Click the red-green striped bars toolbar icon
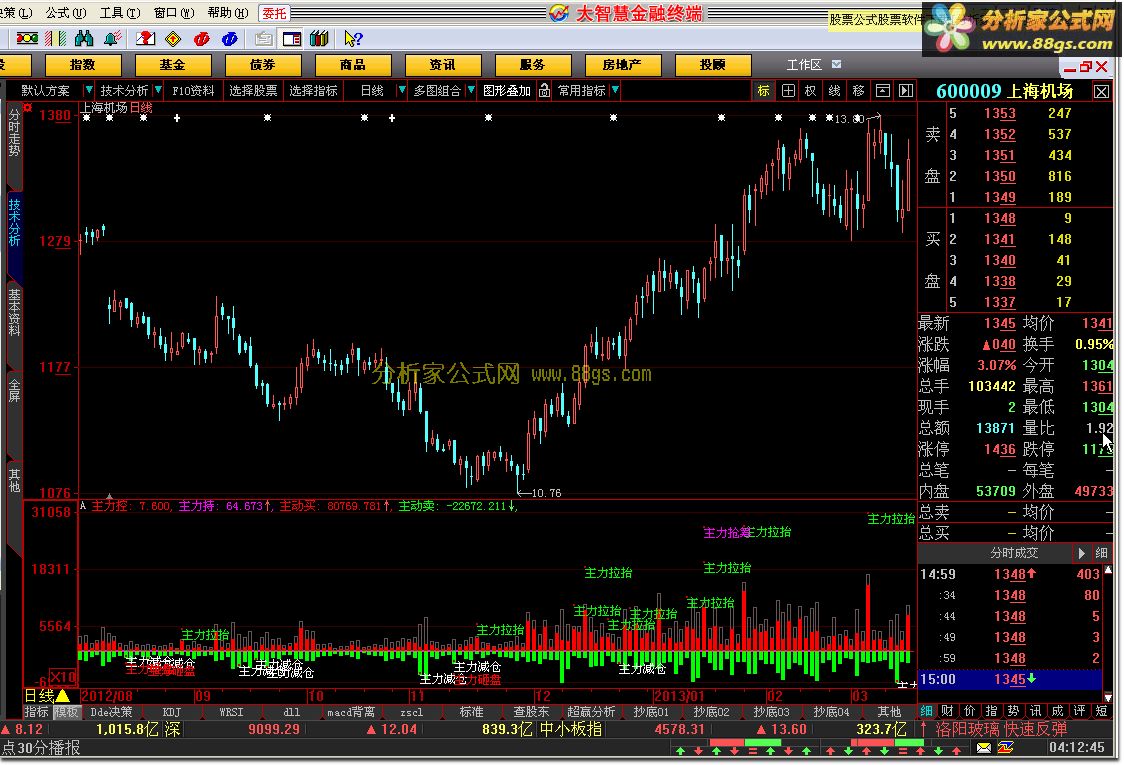Image resolution: width=1124 pixels, height=765 pixels. (x=55, y=38)
